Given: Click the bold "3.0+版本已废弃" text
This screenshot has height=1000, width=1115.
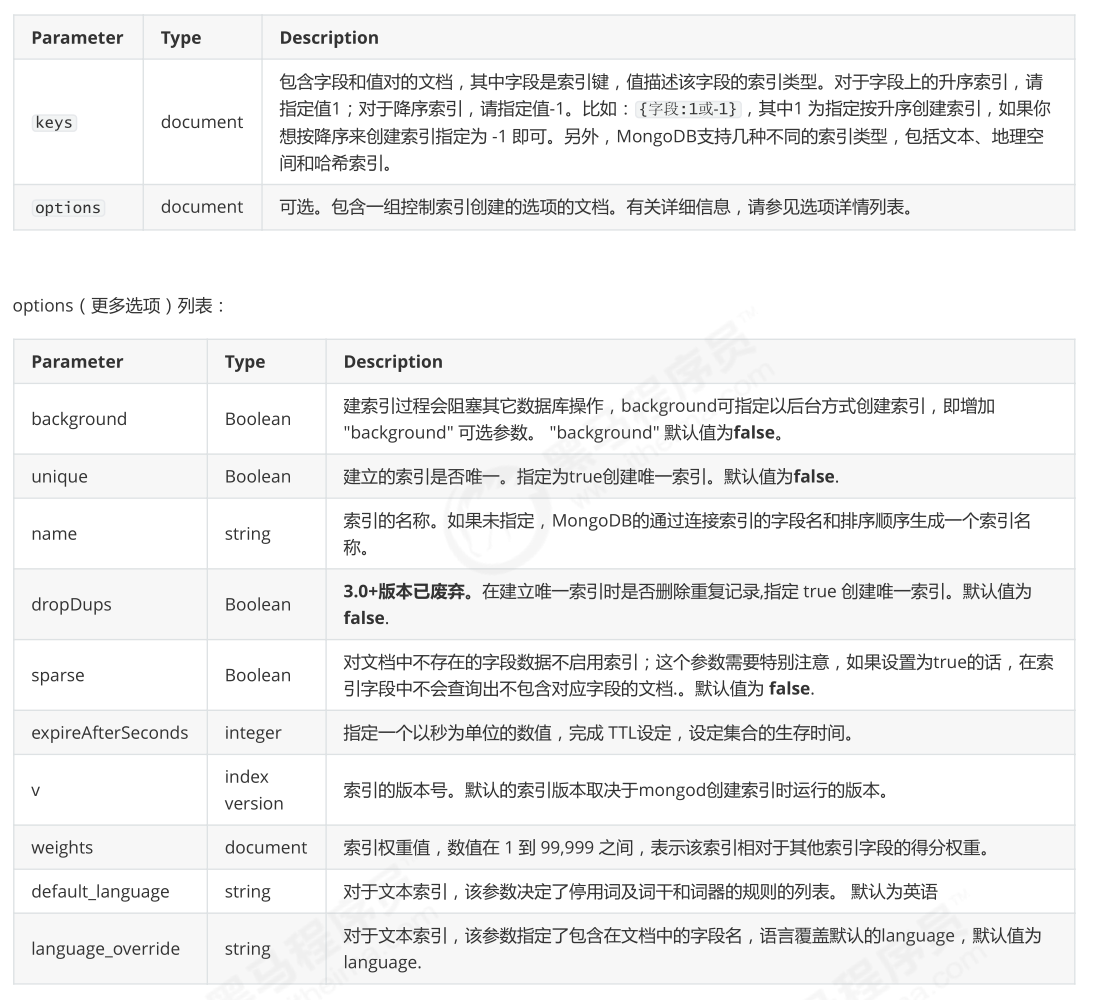Looking at the screenshot, I should (409, 592).
